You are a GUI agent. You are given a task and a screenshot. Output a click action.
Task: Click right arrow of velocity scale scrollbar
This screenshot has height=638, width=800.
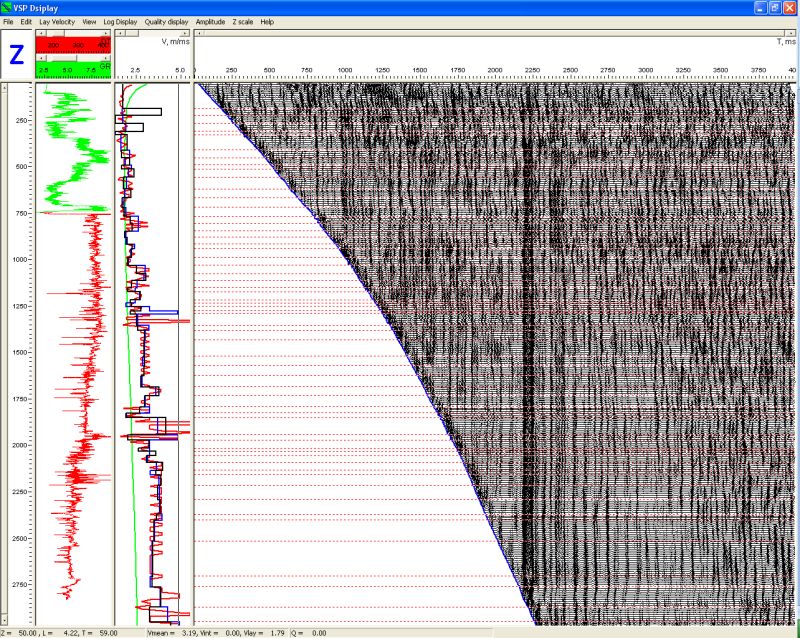pos(186,33)
